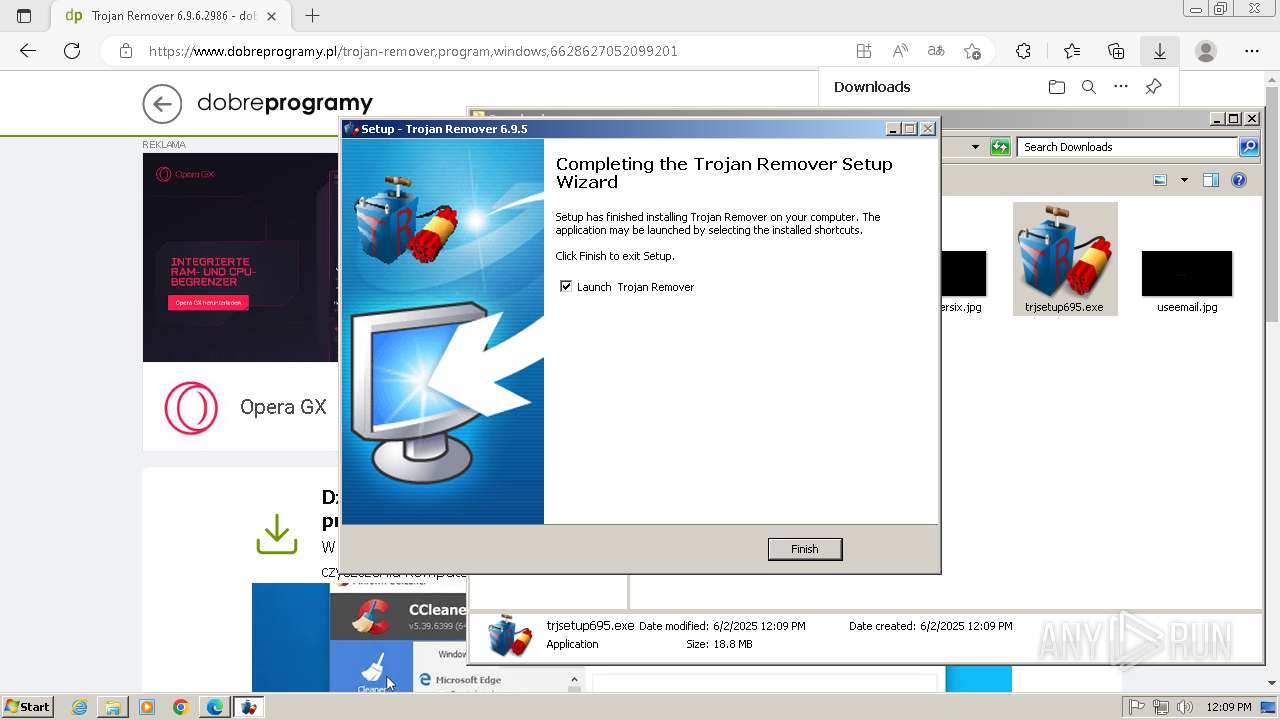This screenshot has width=1280, height=720.
Task: Click Finish to exit Trojan Remover Setup
Action: point(805,549)
